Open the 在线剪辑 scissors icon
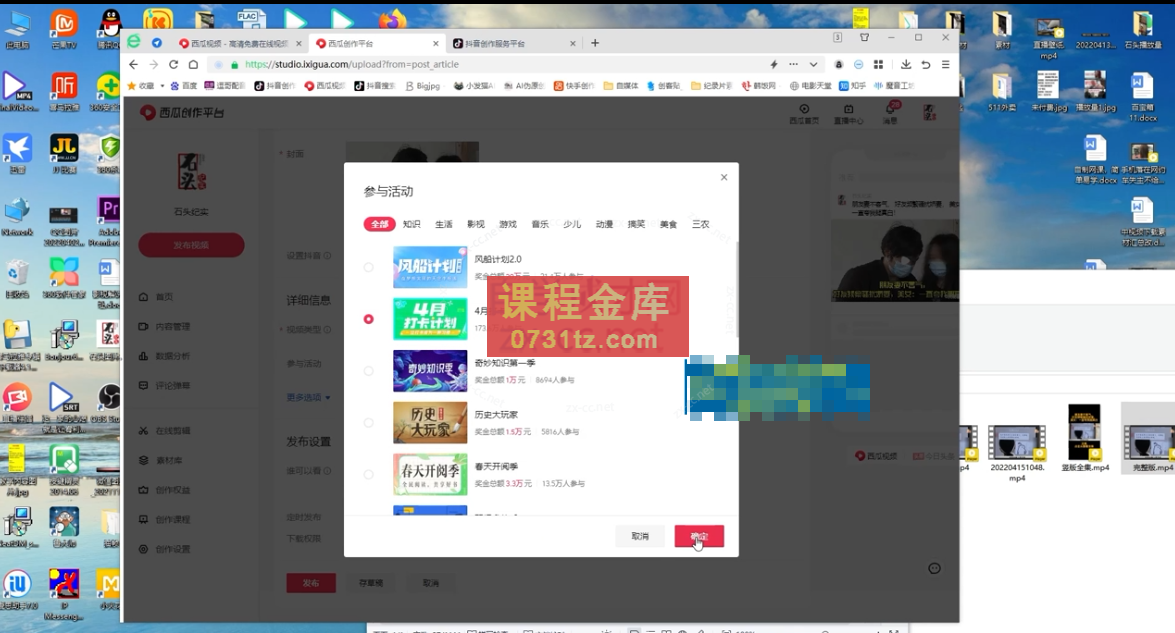Screen dimensions: 1175x633 click(143, 431)
